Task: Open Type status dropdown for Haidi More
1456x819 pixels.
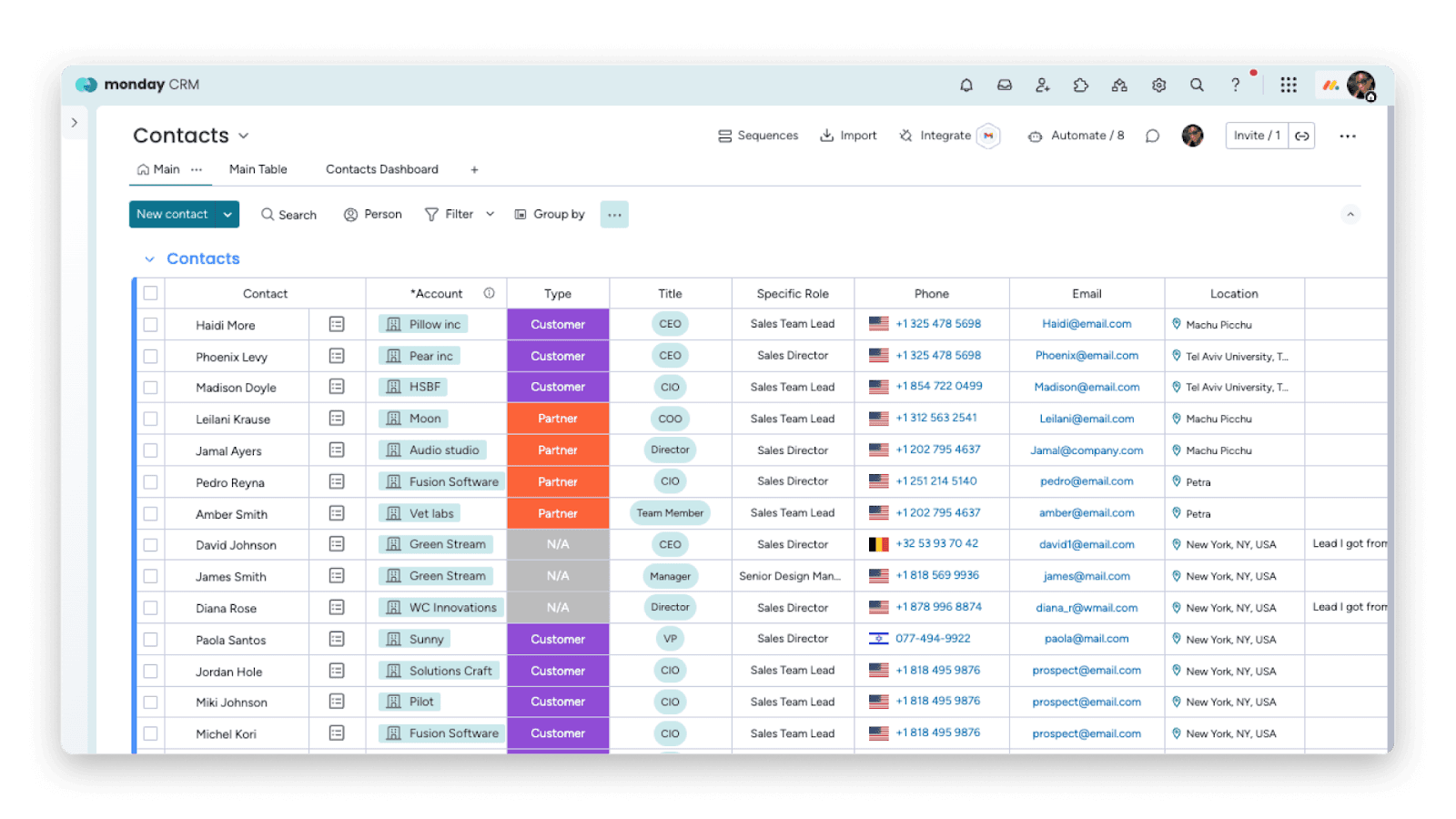Action: pyautogui.click(x=558, y=324)
